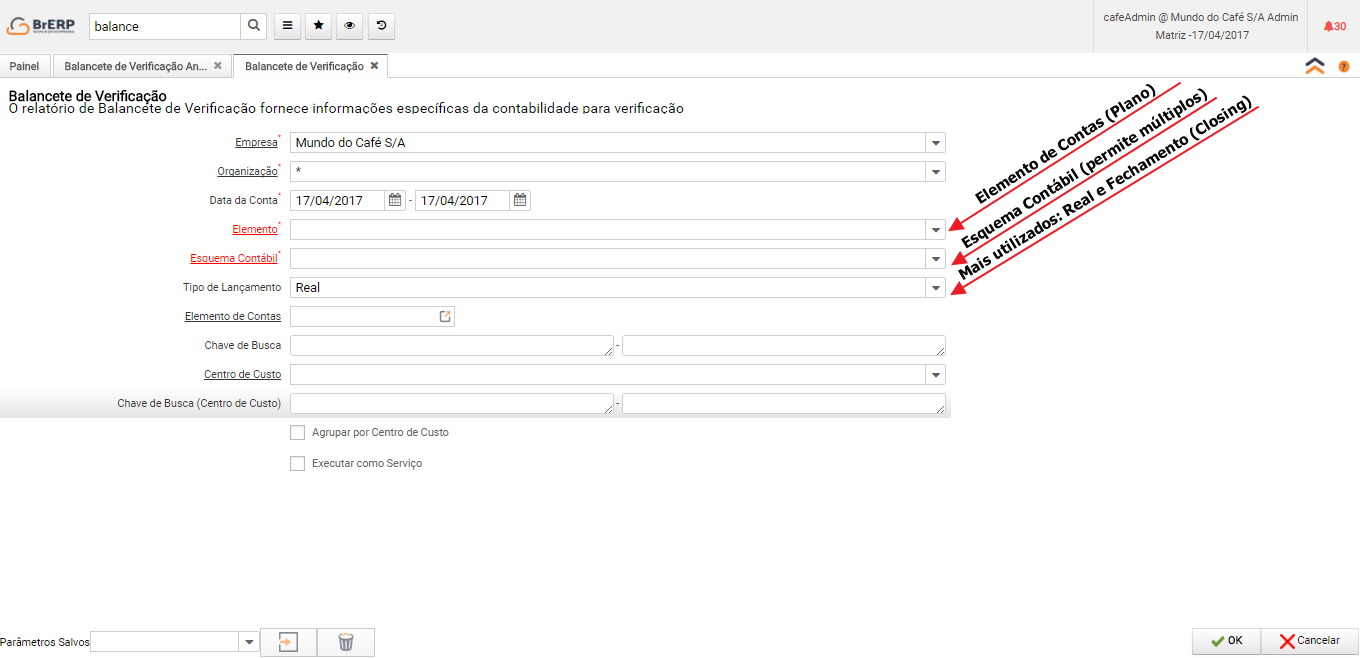This screenshot has height=658, width=1360.
Task: Click the orange help icon
Action: point(1344,67)
